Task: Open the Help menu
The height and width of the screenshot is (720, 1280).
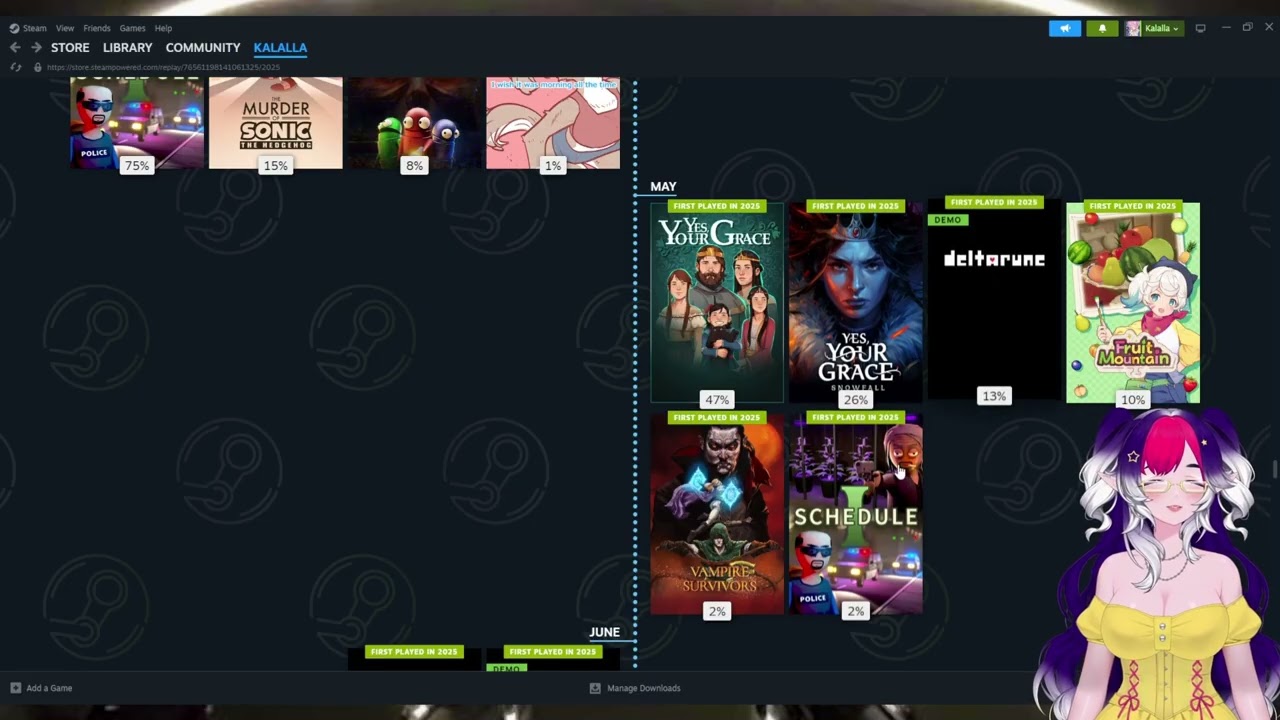Action: point(163,28)
